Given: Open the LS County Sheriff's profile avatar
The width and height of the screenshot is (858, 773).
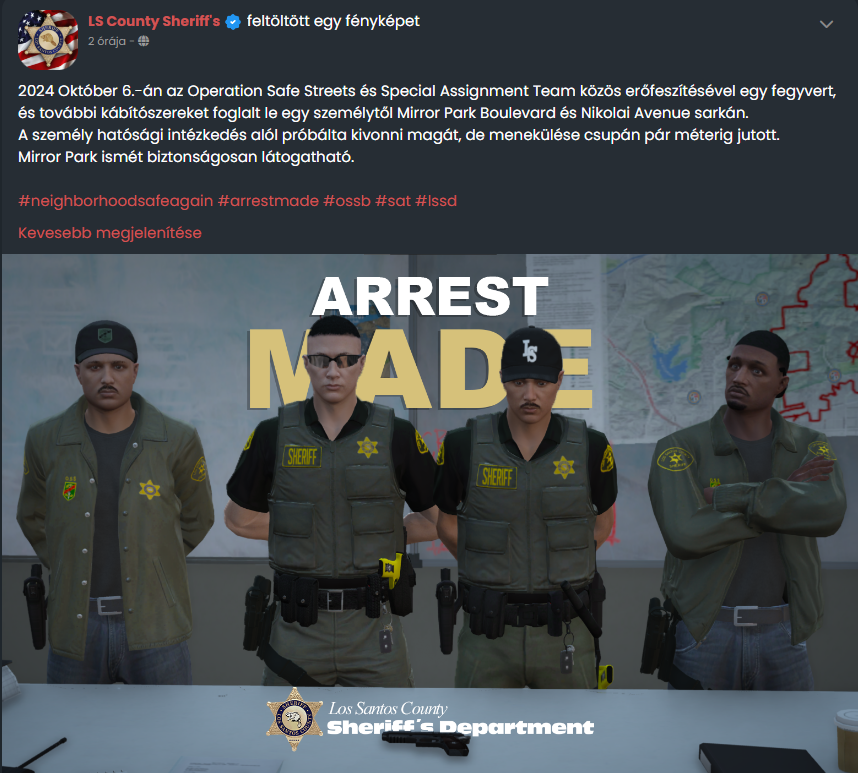Looking at the screenshot, I should (48, 39).
